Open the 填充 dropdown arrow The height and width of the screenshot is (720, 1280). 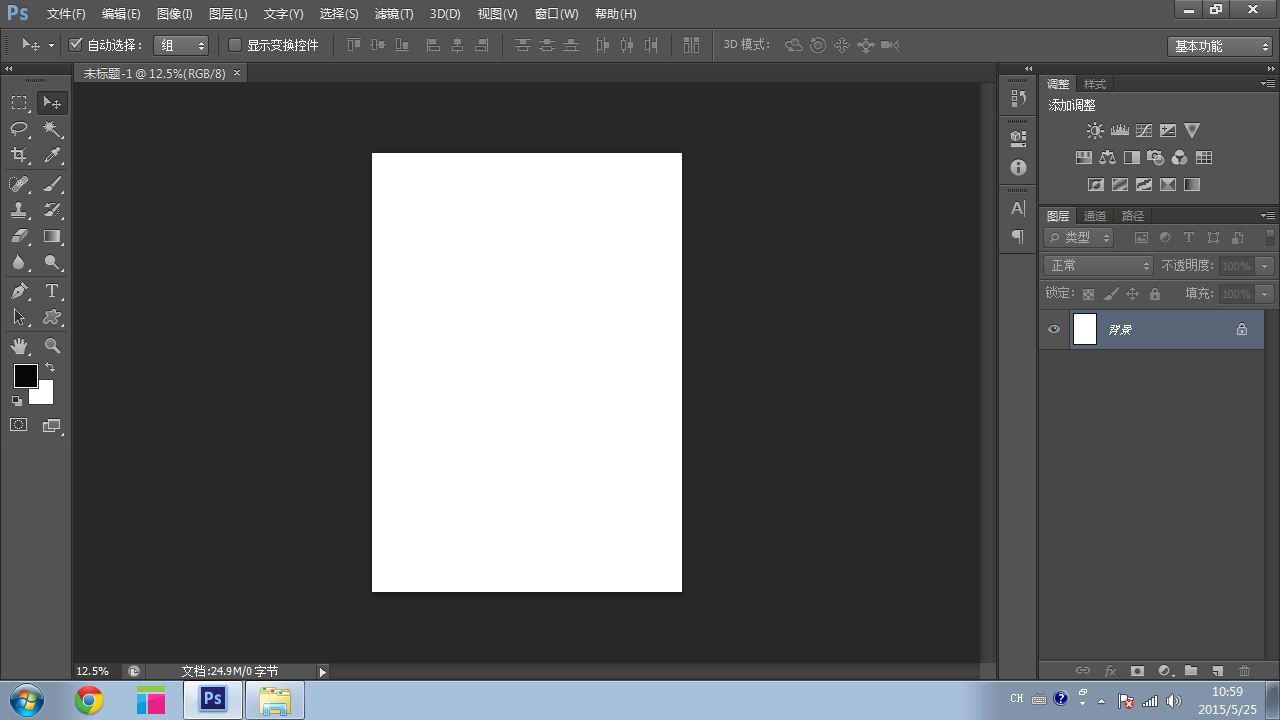[x=1265, y=294]
